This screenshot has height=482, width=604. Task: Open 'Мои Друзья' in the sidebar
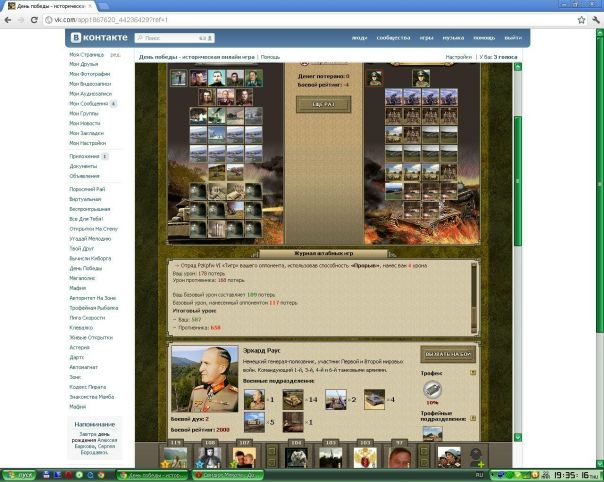[x=85, y=64]
